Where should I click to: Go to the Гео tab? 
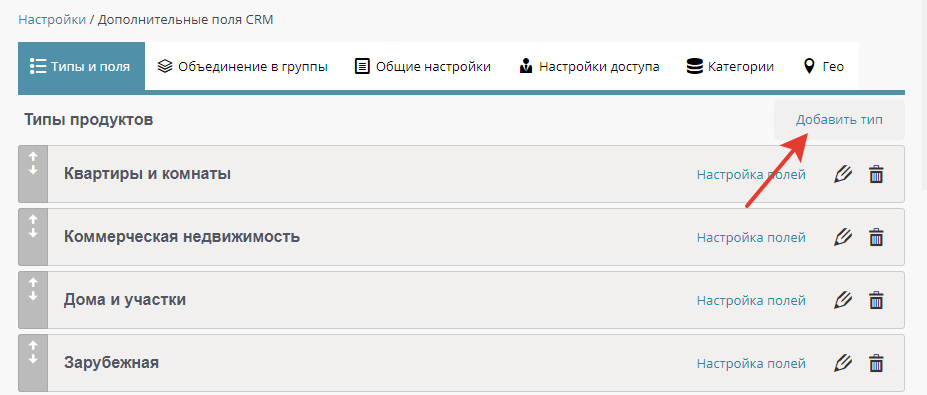(x=824, y=66)
